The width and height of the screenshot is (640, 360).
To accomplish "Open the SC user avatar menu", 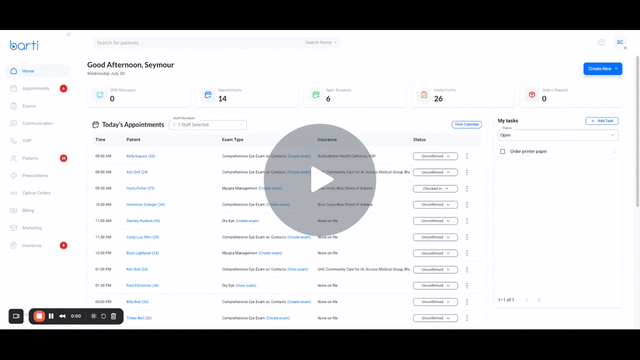I will (620, 42).
